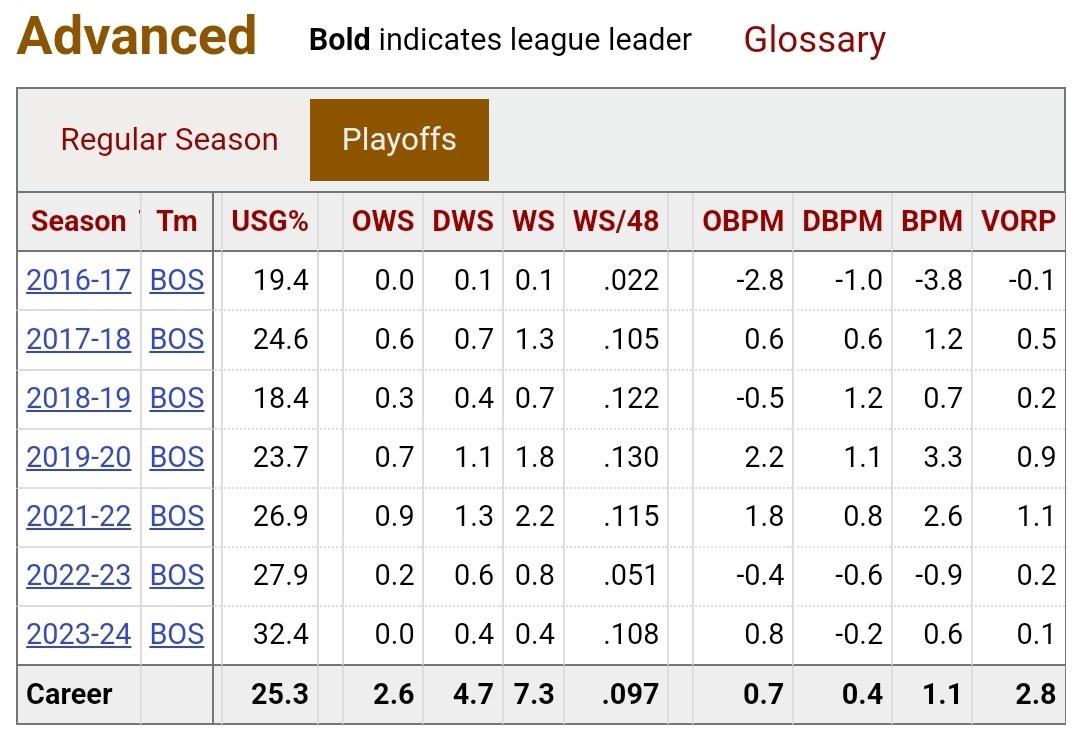Click BOS team link in 2016-17 row
This screenshot has width=1080, height=732.
[x=177, y=280]
